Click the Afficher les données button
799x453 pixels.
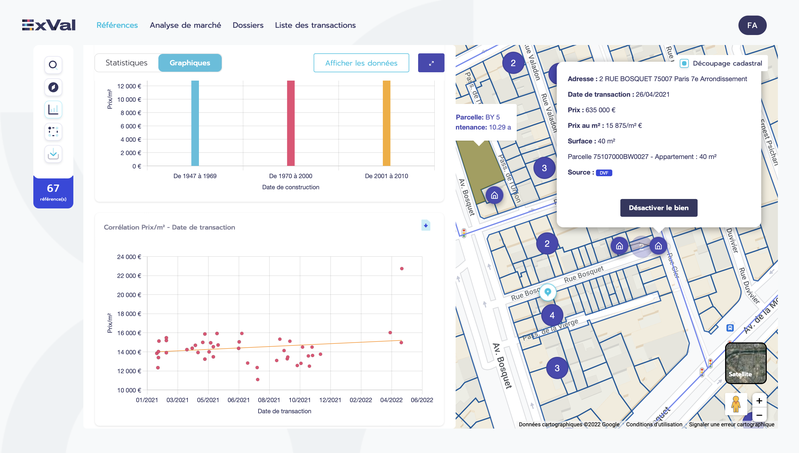click(x=361, y=63)
